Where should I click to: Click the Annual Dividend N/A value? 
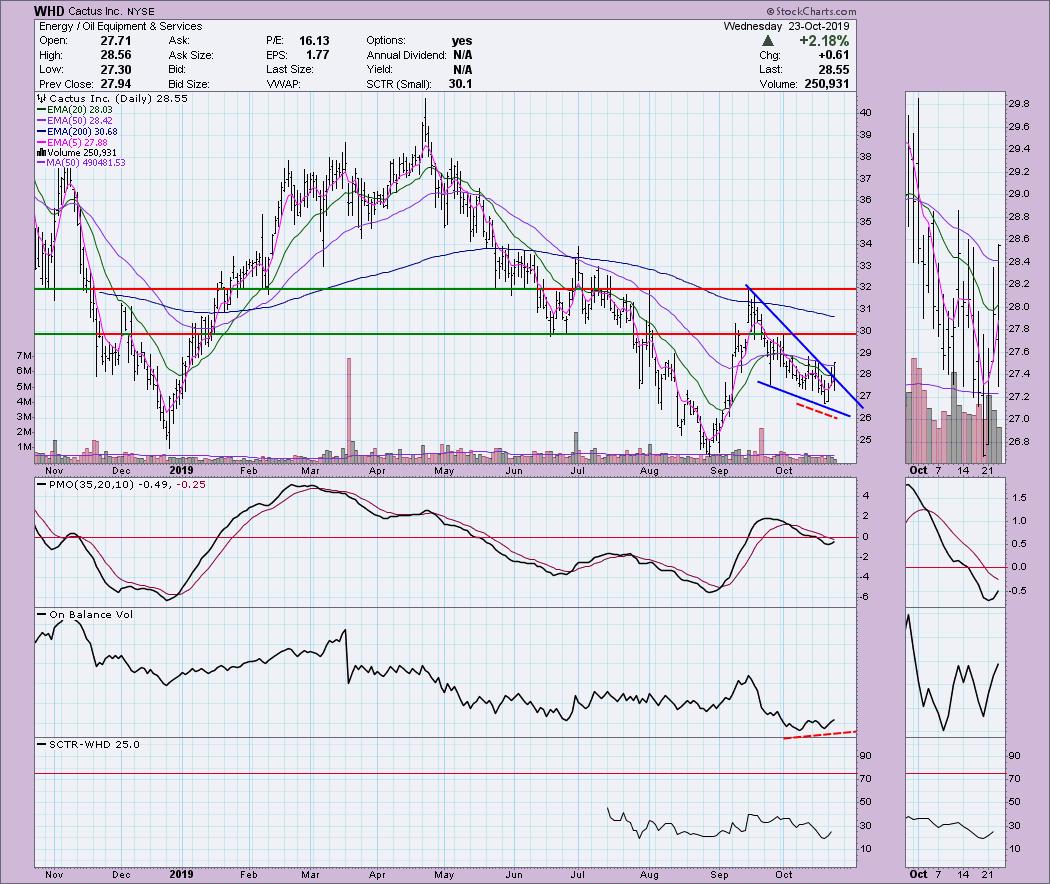(463, 56)
